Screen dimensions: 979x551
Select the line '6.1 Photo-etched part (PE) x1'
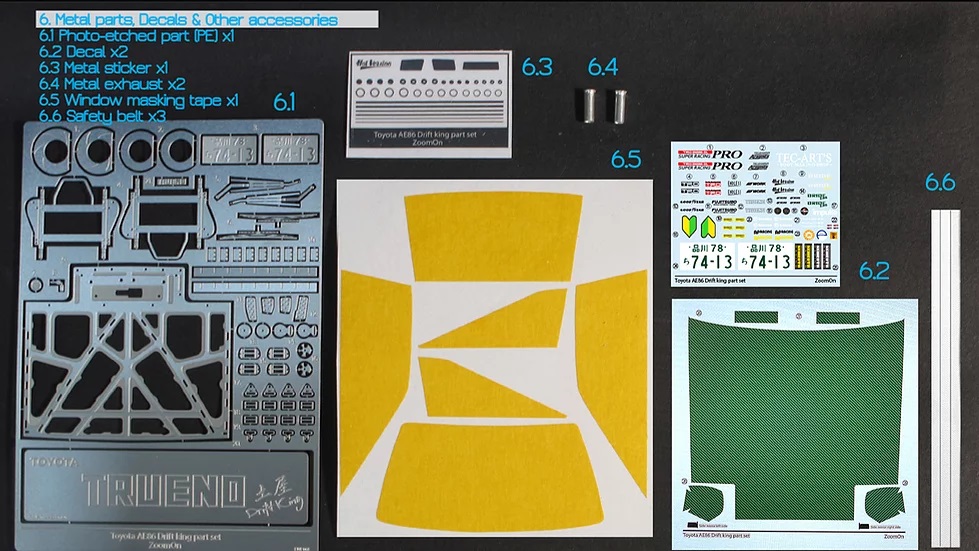click(137, 36)
